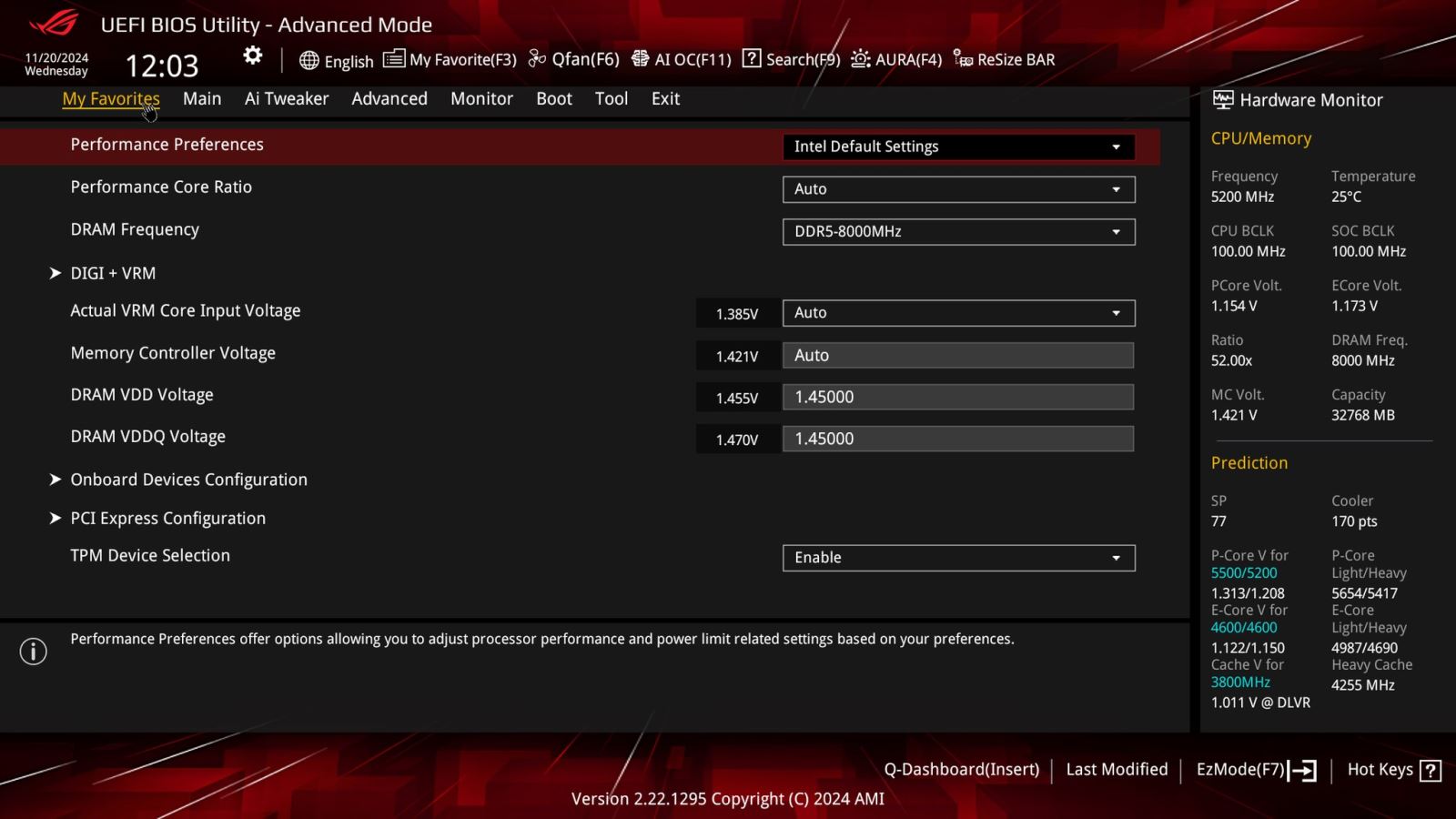Click 8000 MHz DRAM Freq. value
The width and height of the screenshot is (1456, 819).
tap(1362, 361)
